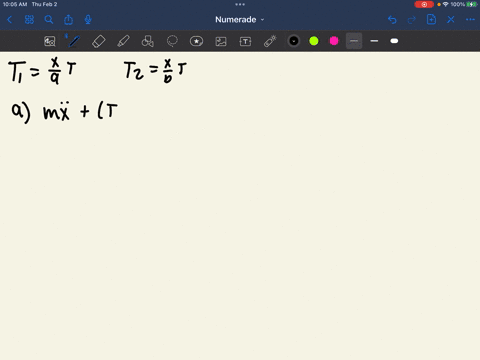Viewport: 480px width, 360px height.
Task: Select the Text box tool
Action: pos(245,41)
